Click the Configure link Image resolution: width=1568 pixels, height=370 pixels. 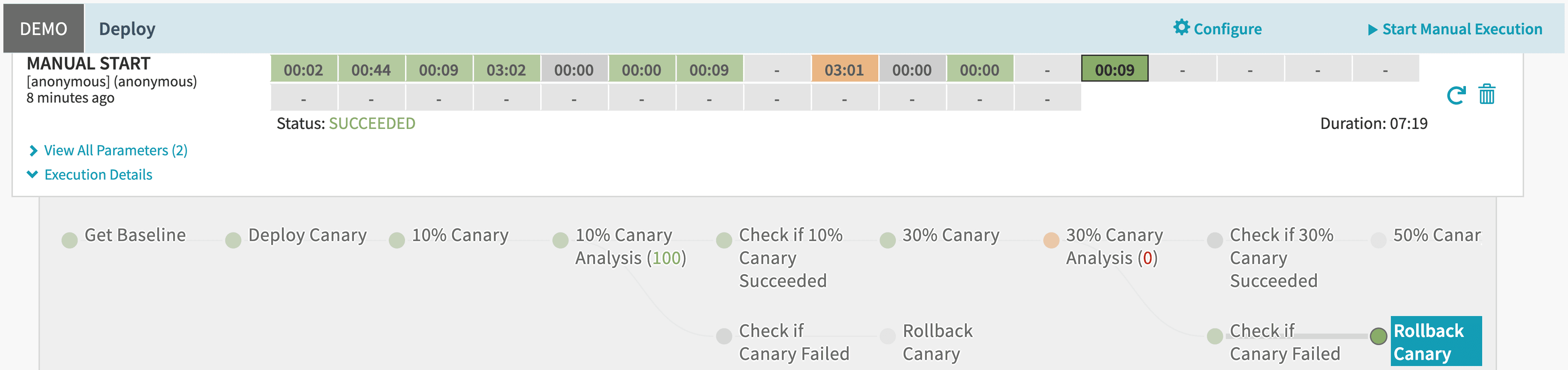[x=1227, y=29]
